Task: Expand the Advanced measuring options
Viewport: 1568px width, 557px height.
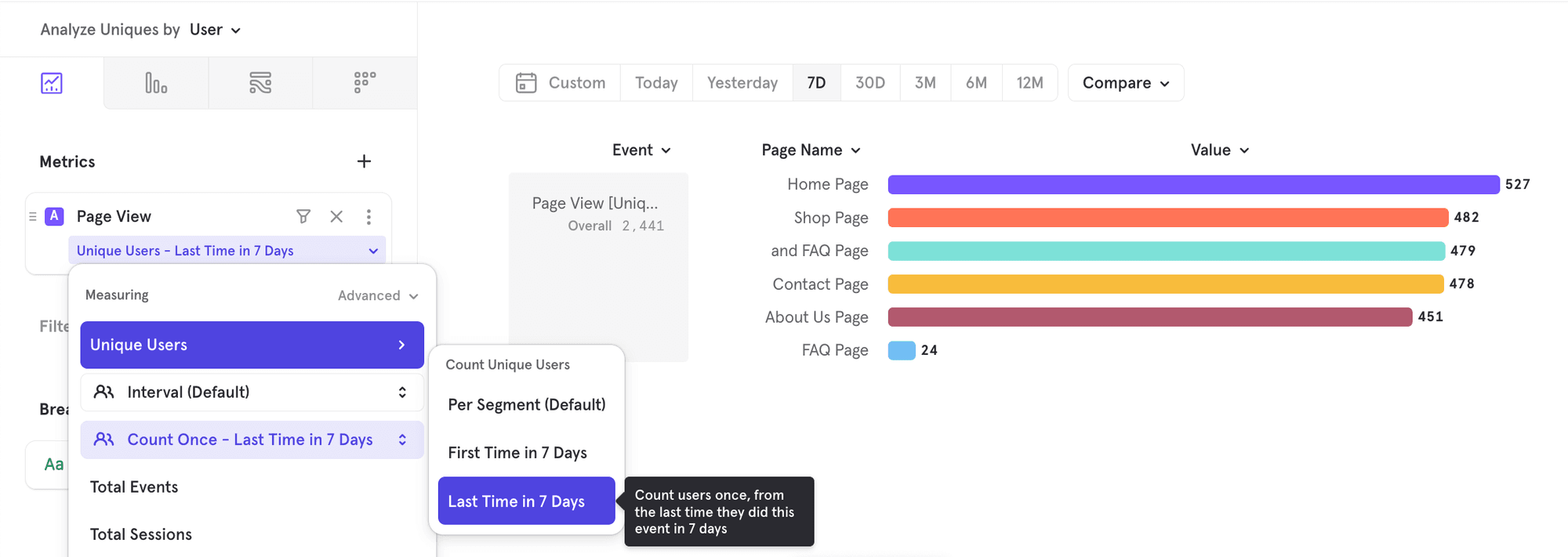Action: [378, 295]
